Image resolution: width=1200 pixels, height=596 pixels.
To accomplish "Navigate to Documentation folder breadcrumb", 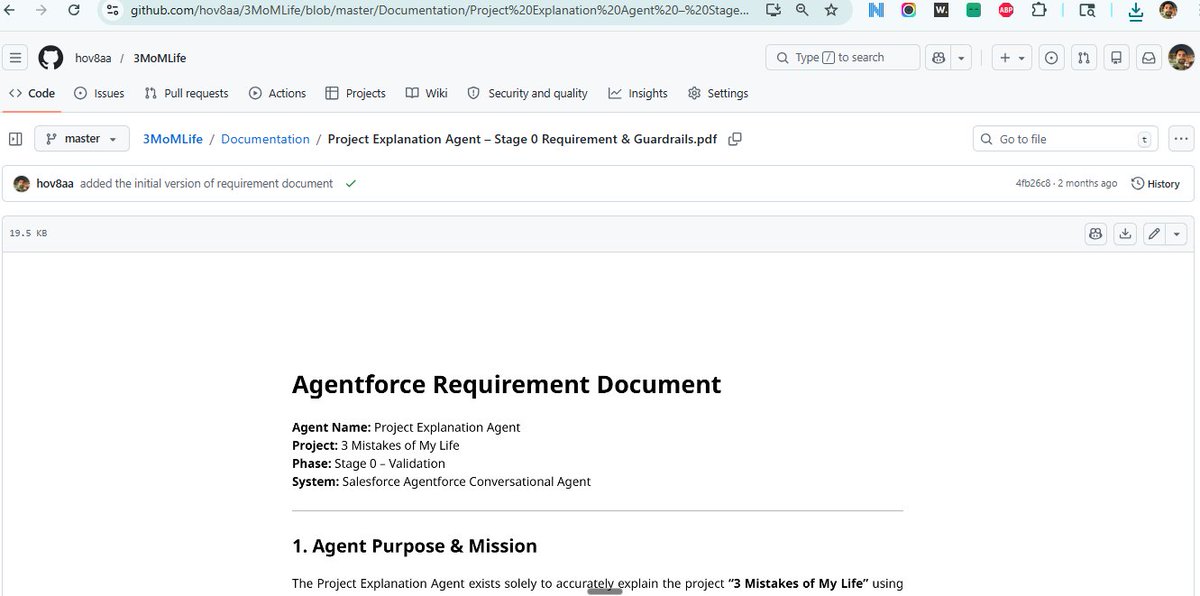I will point(265,139).
